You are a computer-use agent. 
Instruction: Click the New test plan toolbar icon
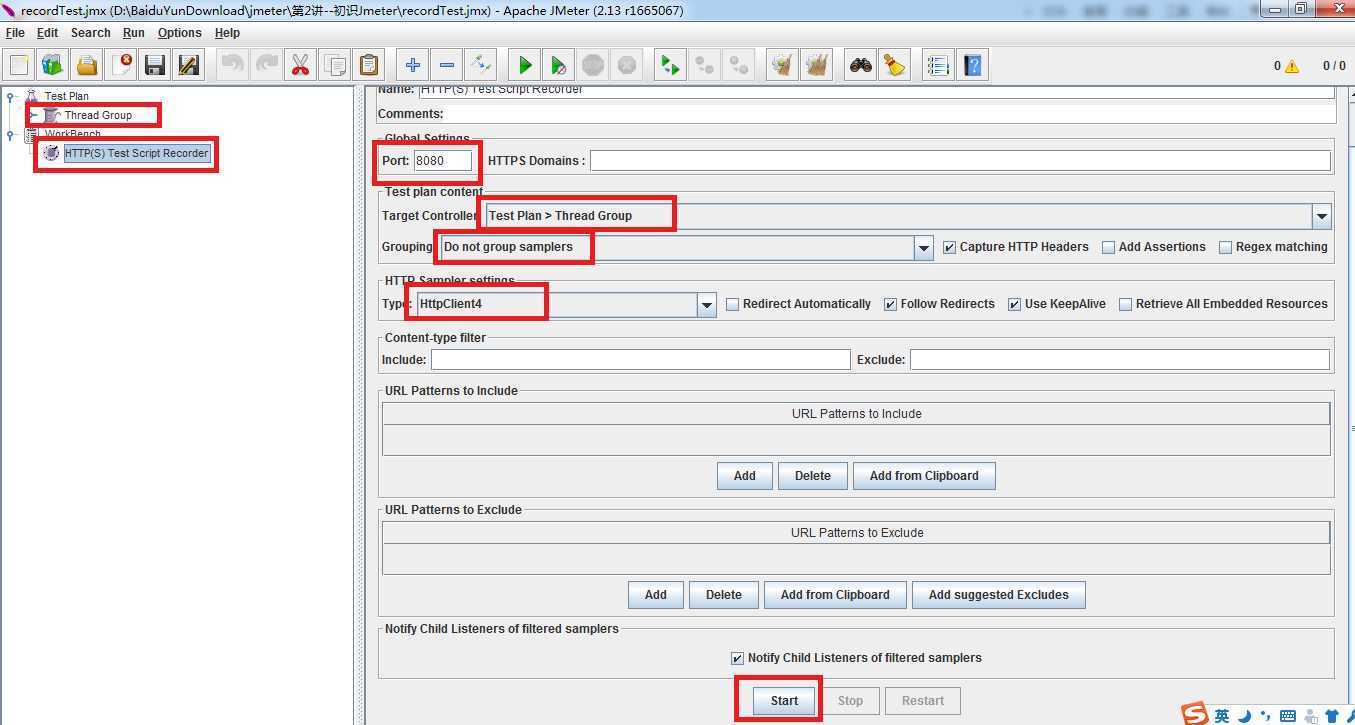coord(19,65)
